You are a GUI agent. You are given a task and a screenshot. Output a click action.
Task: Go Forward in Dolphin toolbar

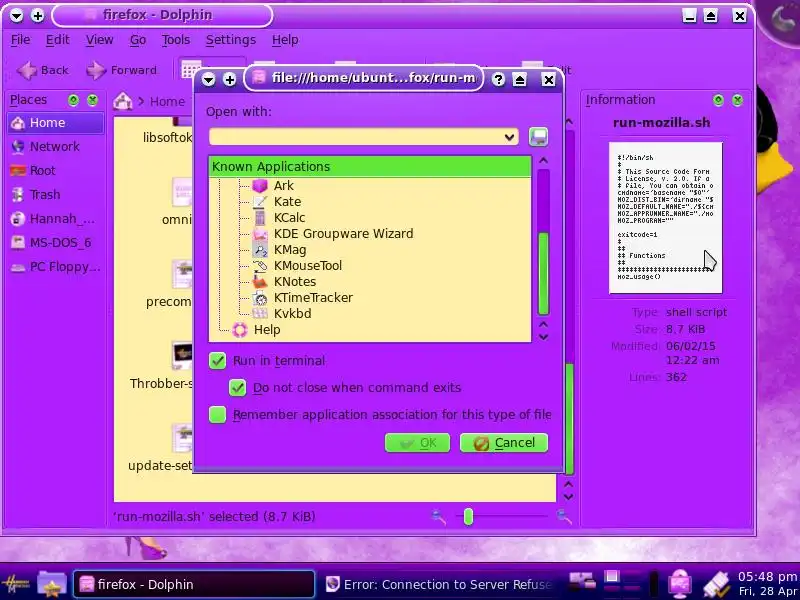121,70
